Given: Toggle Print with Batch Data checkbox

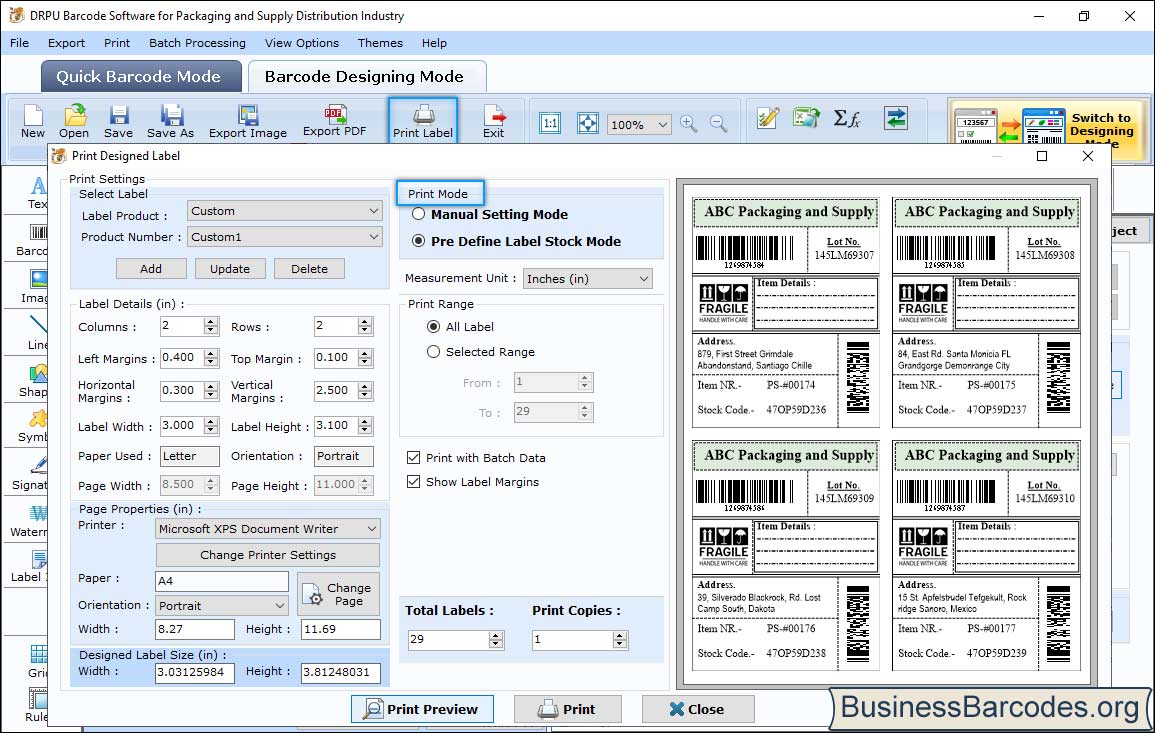Looking at the screenshot, I should click(x=413, y=457).
